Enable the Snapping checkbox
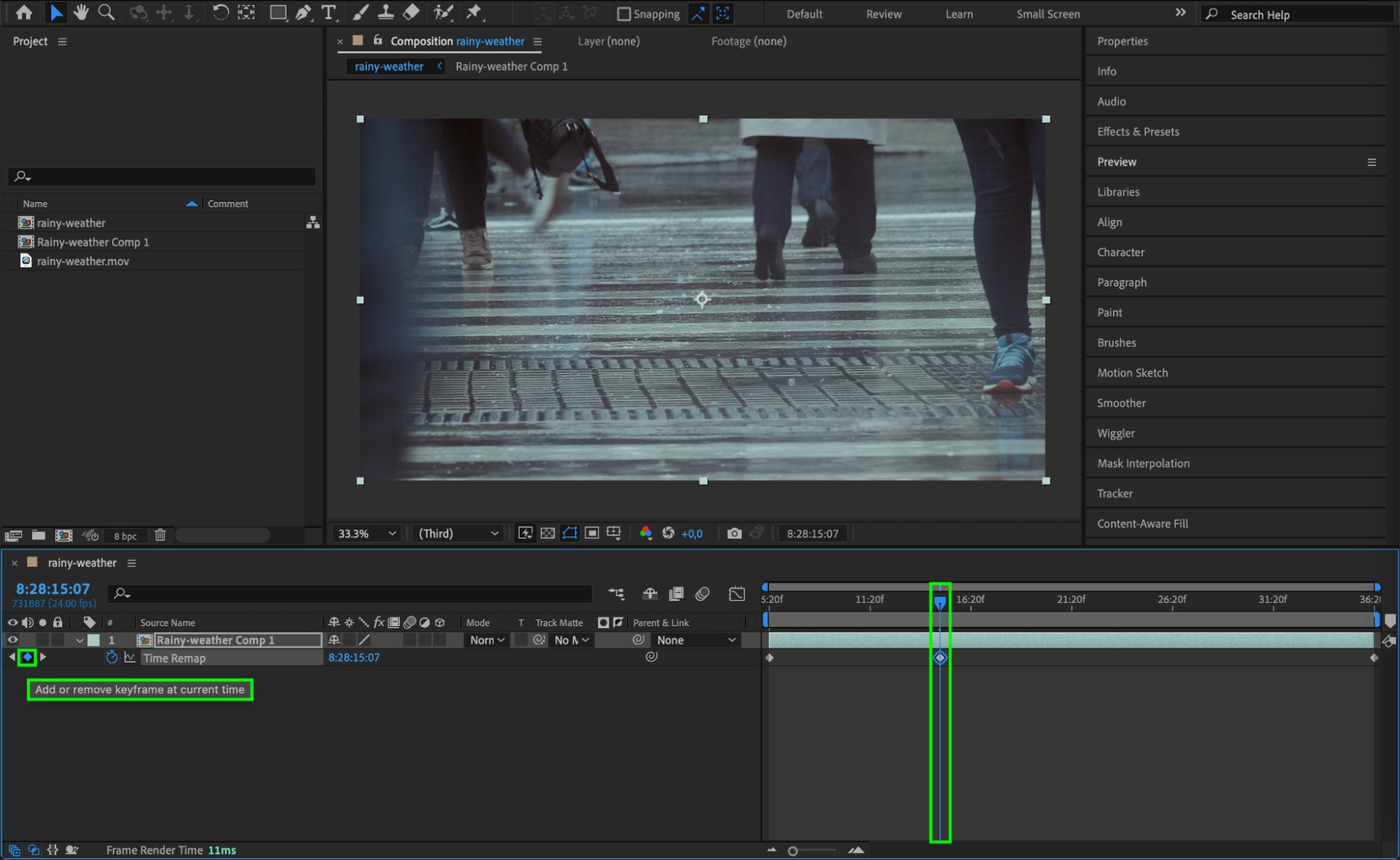Viewport: 1400px width, 860px height. point(623,14)
